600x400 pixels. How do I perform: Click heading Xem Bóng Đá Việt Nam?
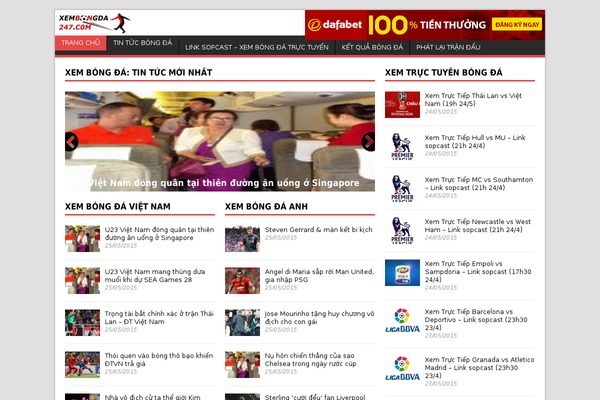[x=118, y=207]
